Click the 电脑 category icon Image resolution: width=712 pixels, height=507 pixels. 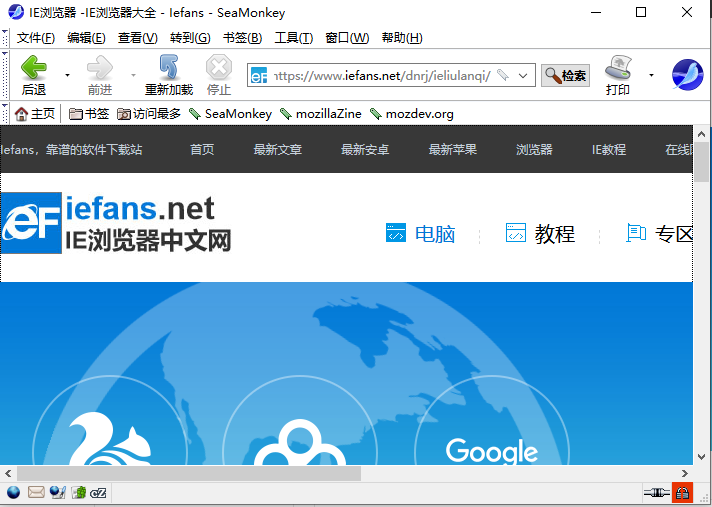coord(396,233)
